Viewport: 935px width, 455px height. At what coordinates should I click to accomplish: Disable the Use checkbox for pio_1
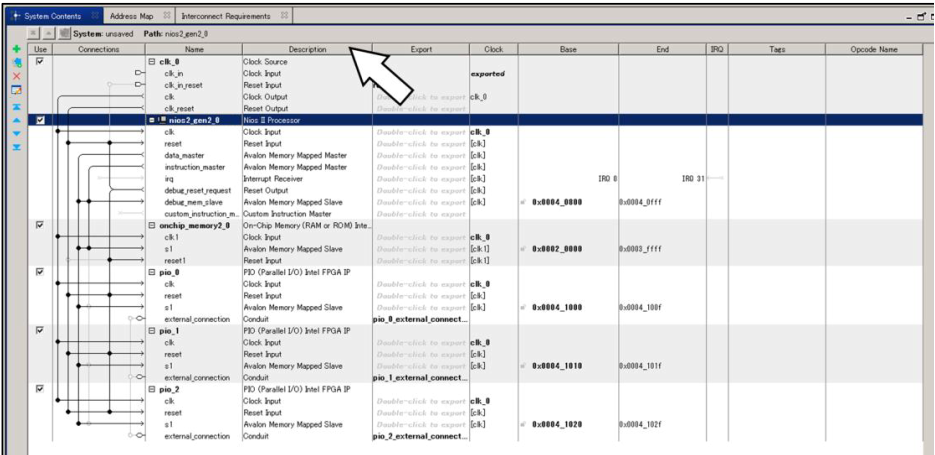pos(40,329)
